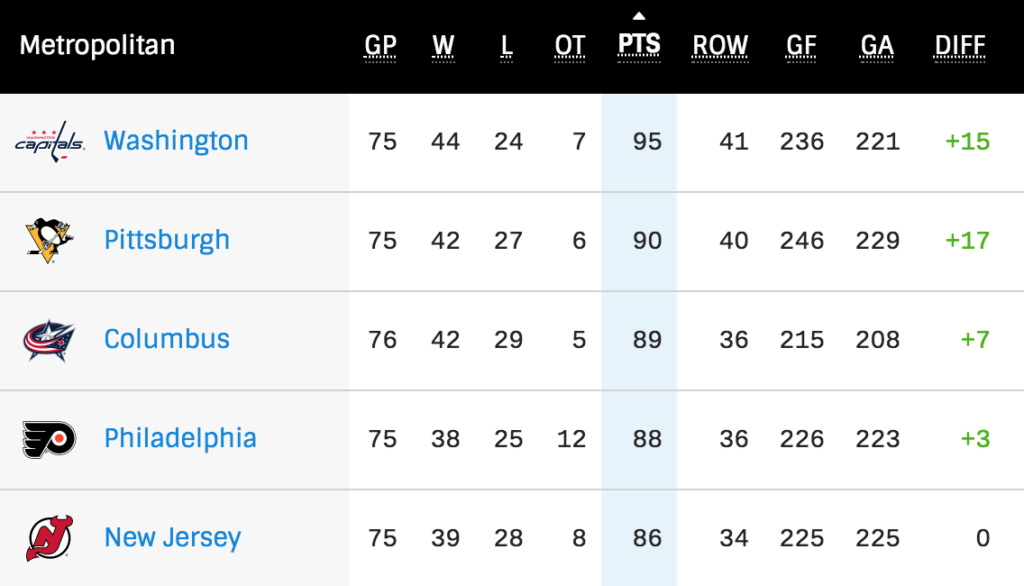This screenshot has width=1024, height=586.
Task: Sort table by GP column header
Action: click(x=380, y=46)
